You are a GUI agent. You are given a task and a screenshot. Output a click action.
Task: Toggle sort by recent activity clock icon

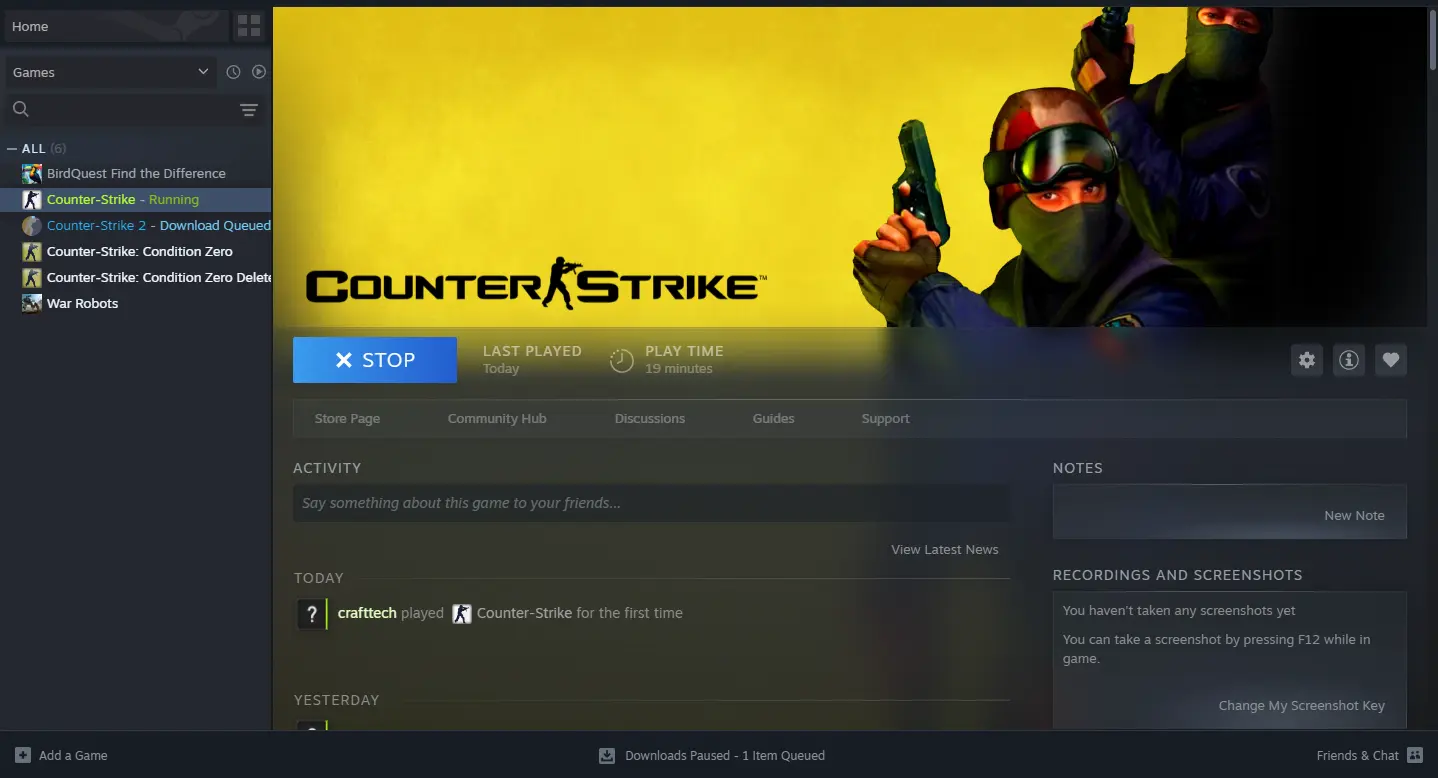click(x=233, y=72)
